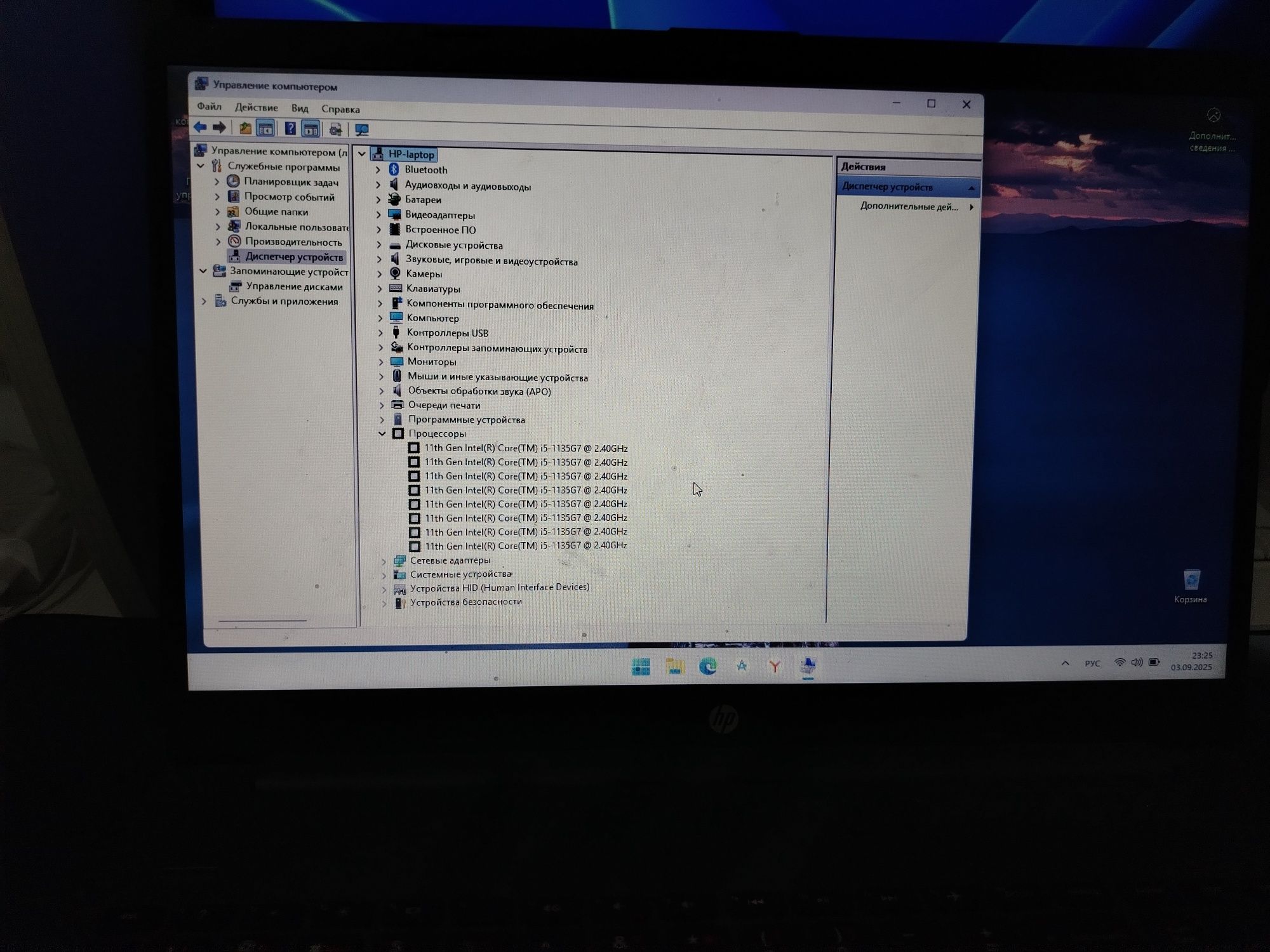Open the Вид menu
Screen dimensions: 1270x952
click(x=300, y=108)
